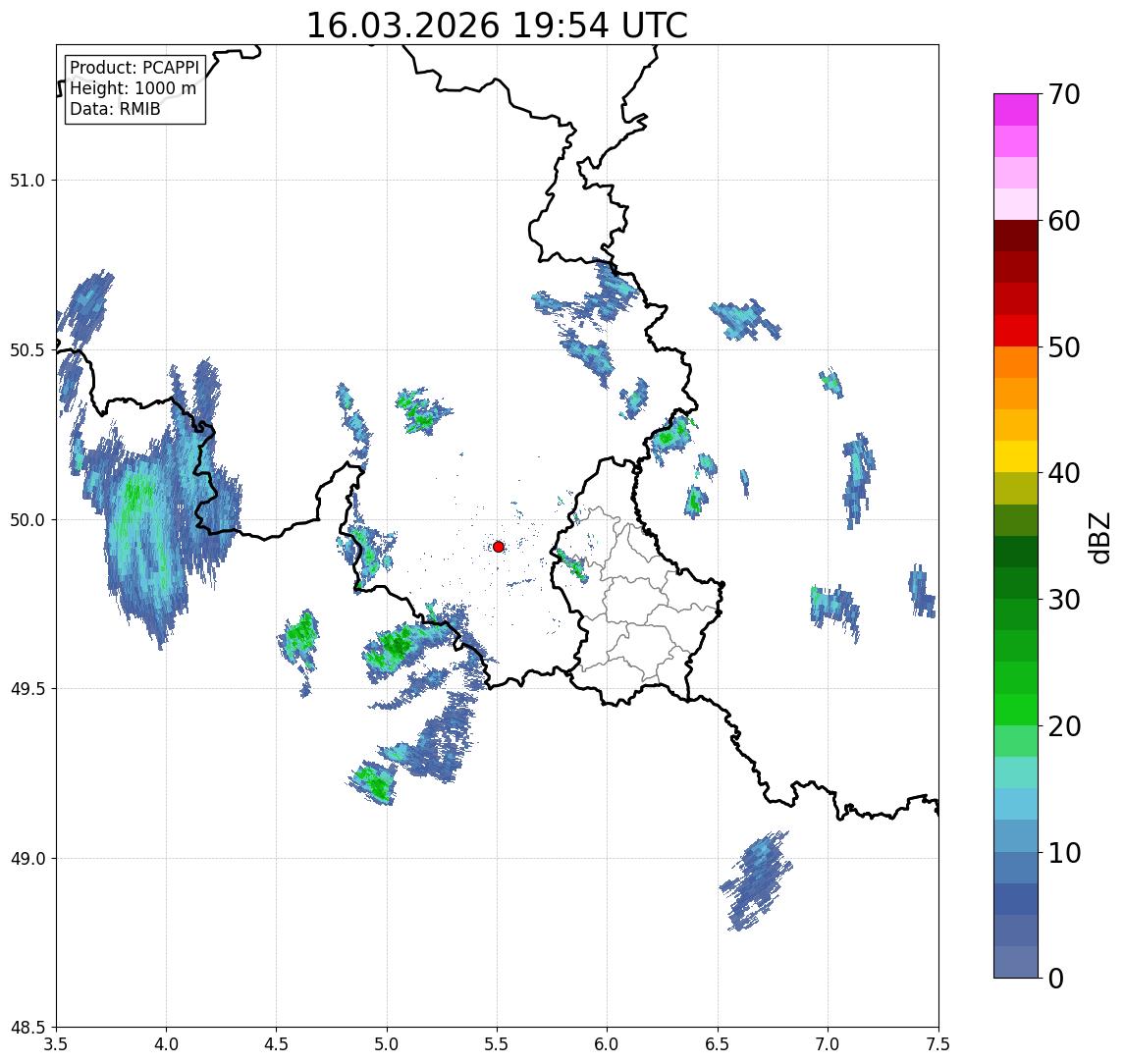
Task: Click the 'Height: 1000 m' legend line
Action: [x=133, y=88]
